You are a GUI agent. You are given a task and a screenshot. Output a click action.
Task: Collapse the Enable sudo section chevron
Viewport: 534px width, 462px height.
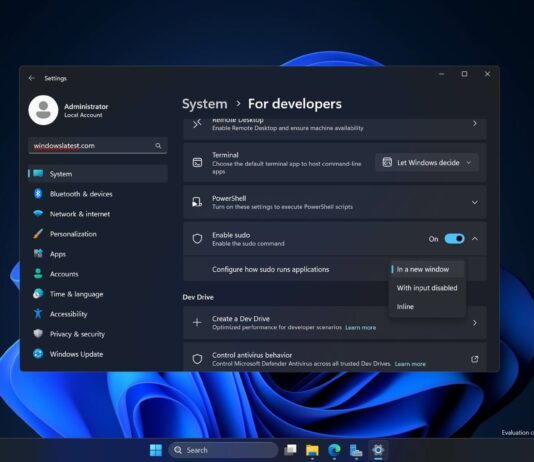point(475,239)
